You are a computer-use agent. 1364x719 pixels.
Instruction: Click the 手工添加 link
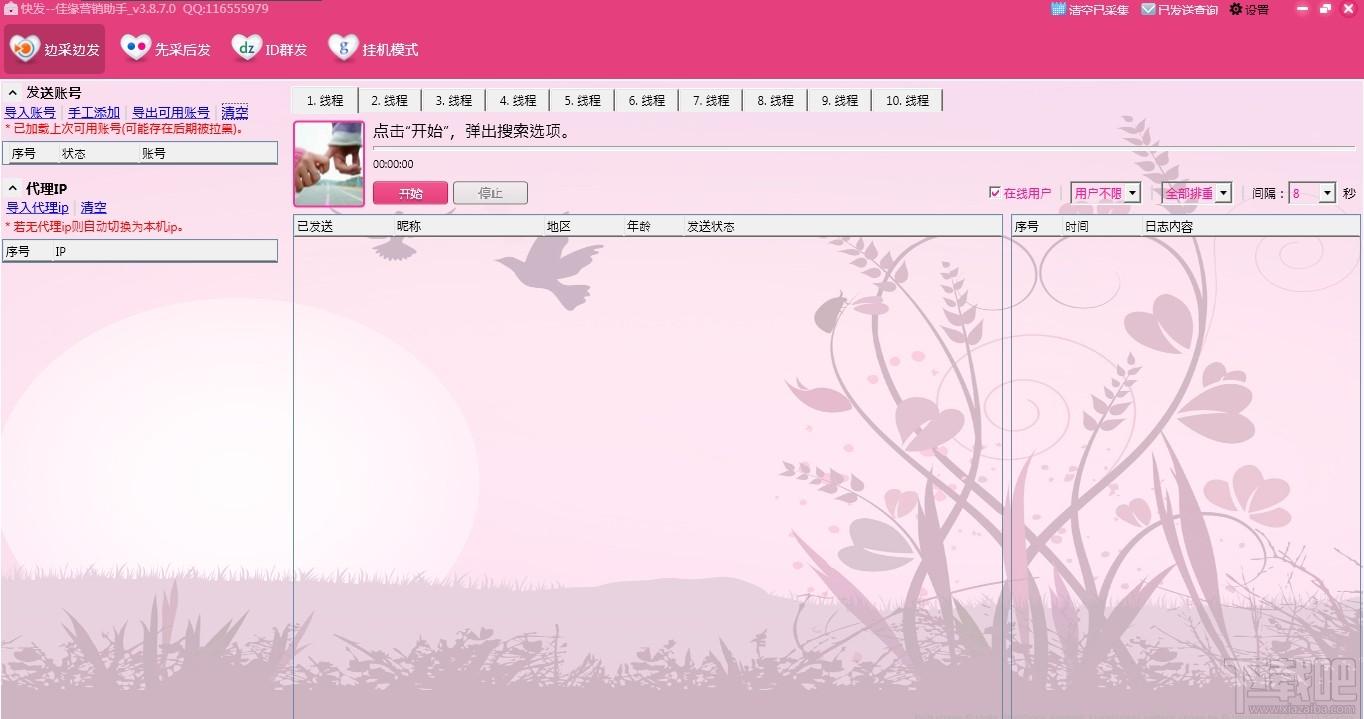click(x=94, y=113)
